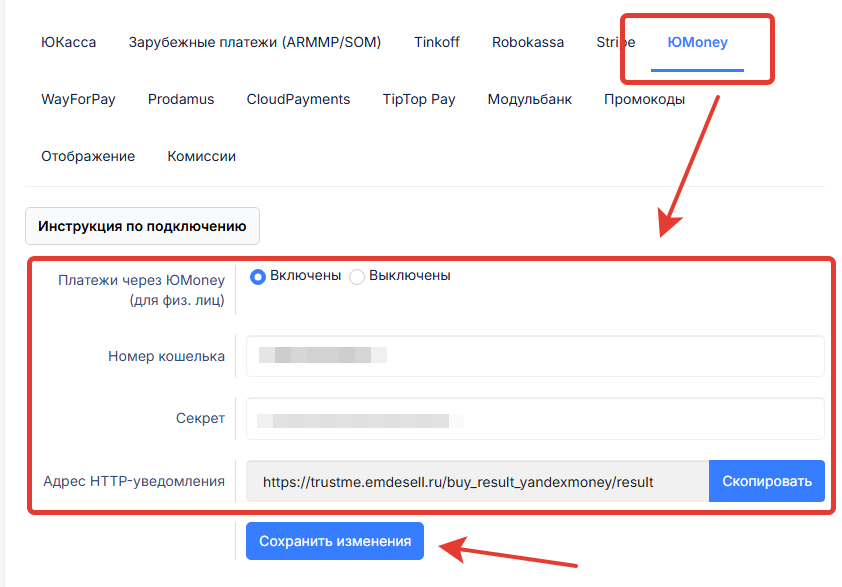Select the ЮMoney tab
Viewport: 842px width, 587px height.
point(697,42)
